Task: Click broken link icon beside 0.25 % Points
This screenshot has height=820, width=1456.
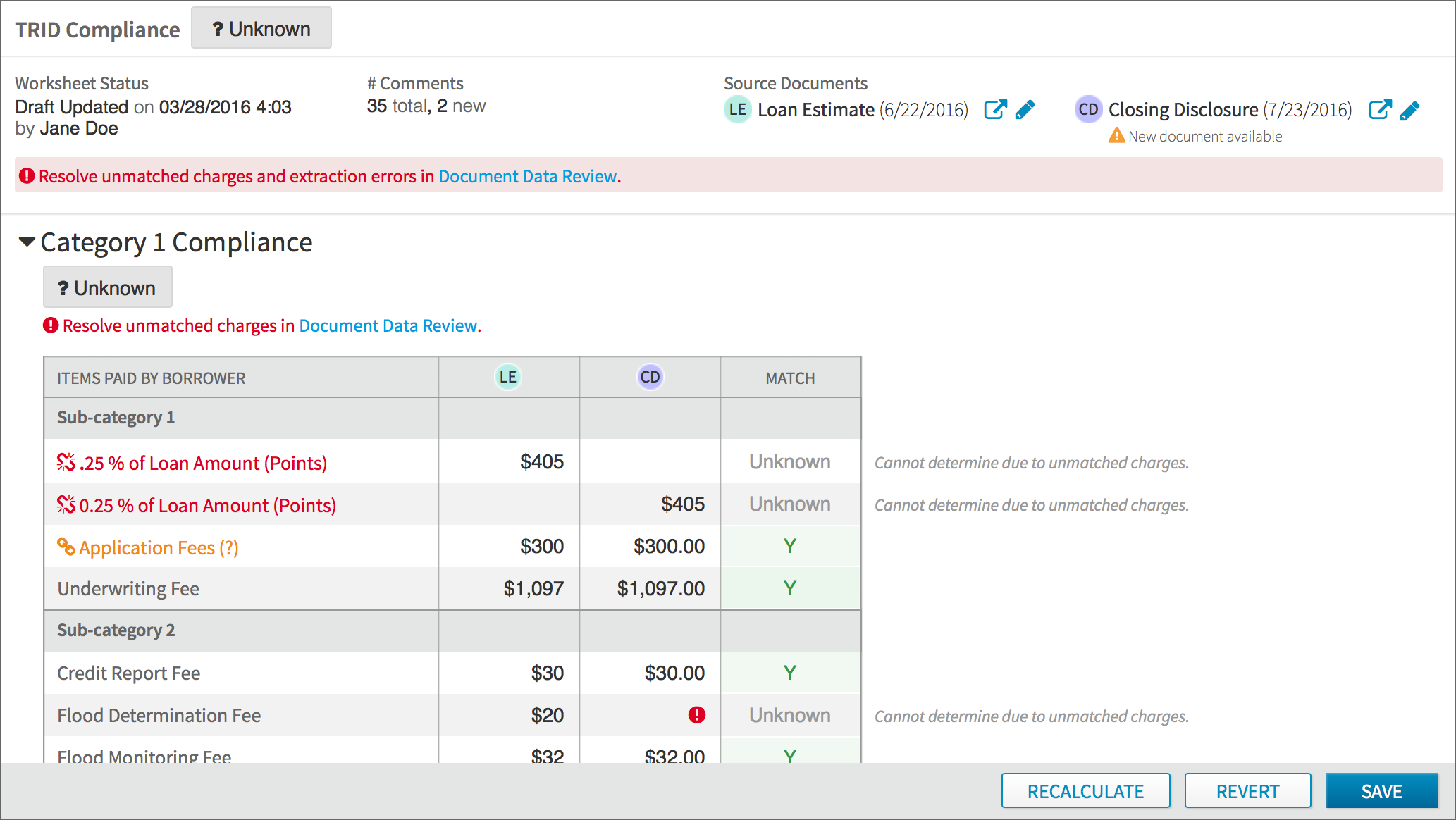Action: [x=66, y=504]
